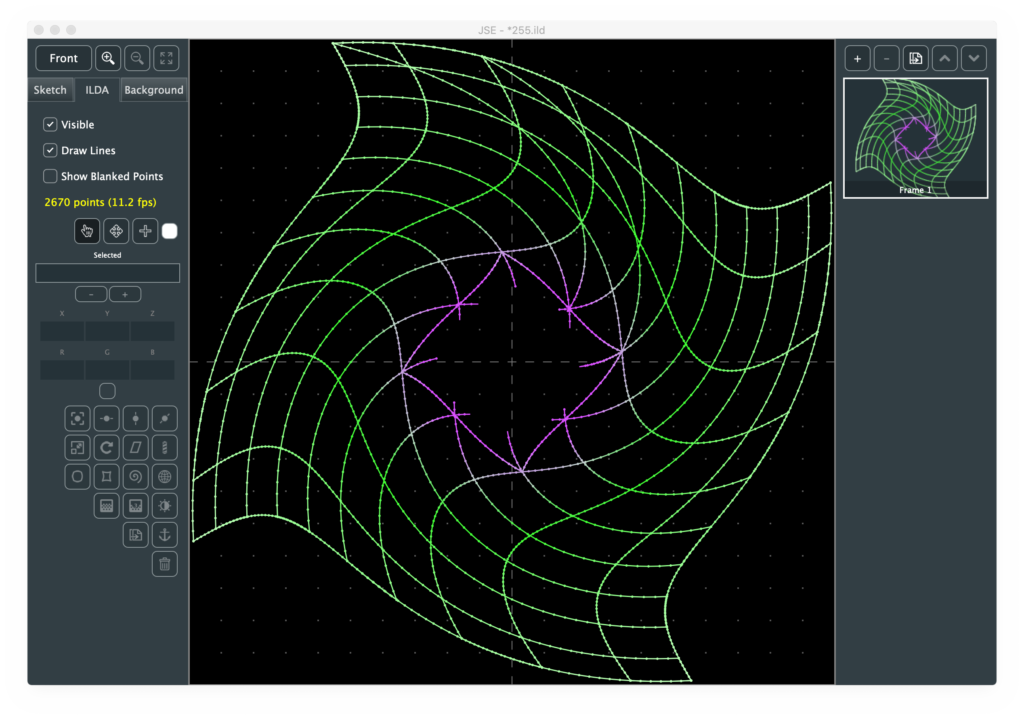Click the fit-to-view expand arrows icon

(166, 58)
